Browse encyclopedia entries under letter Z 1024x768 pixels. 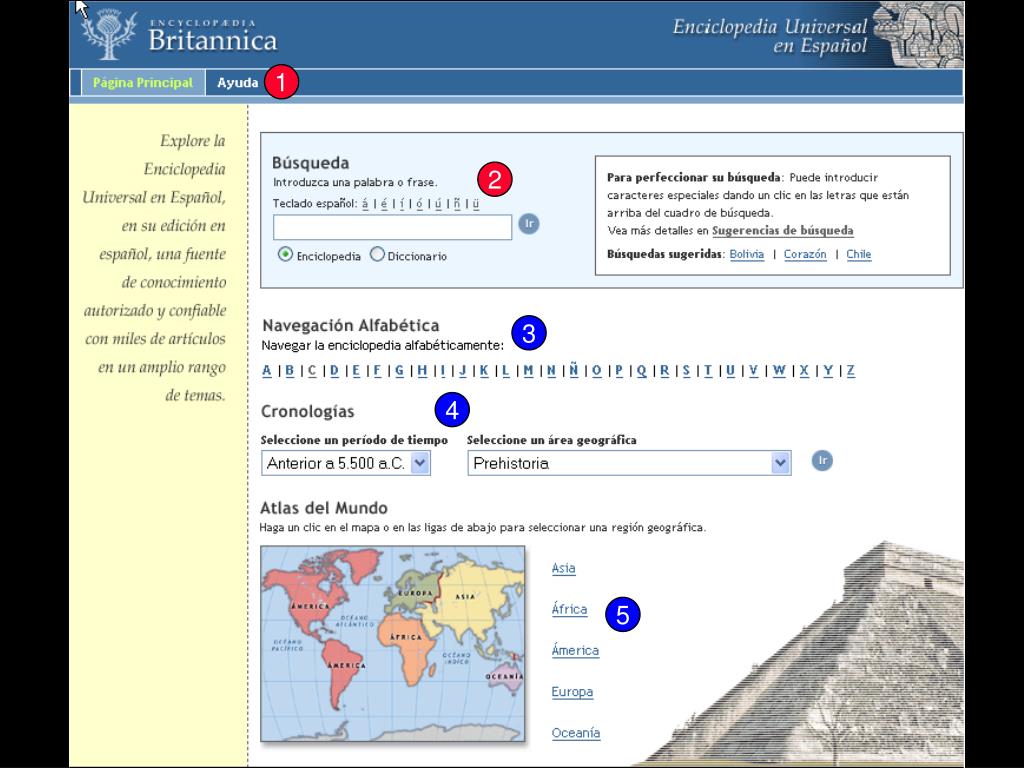click(x=850, y=371)
